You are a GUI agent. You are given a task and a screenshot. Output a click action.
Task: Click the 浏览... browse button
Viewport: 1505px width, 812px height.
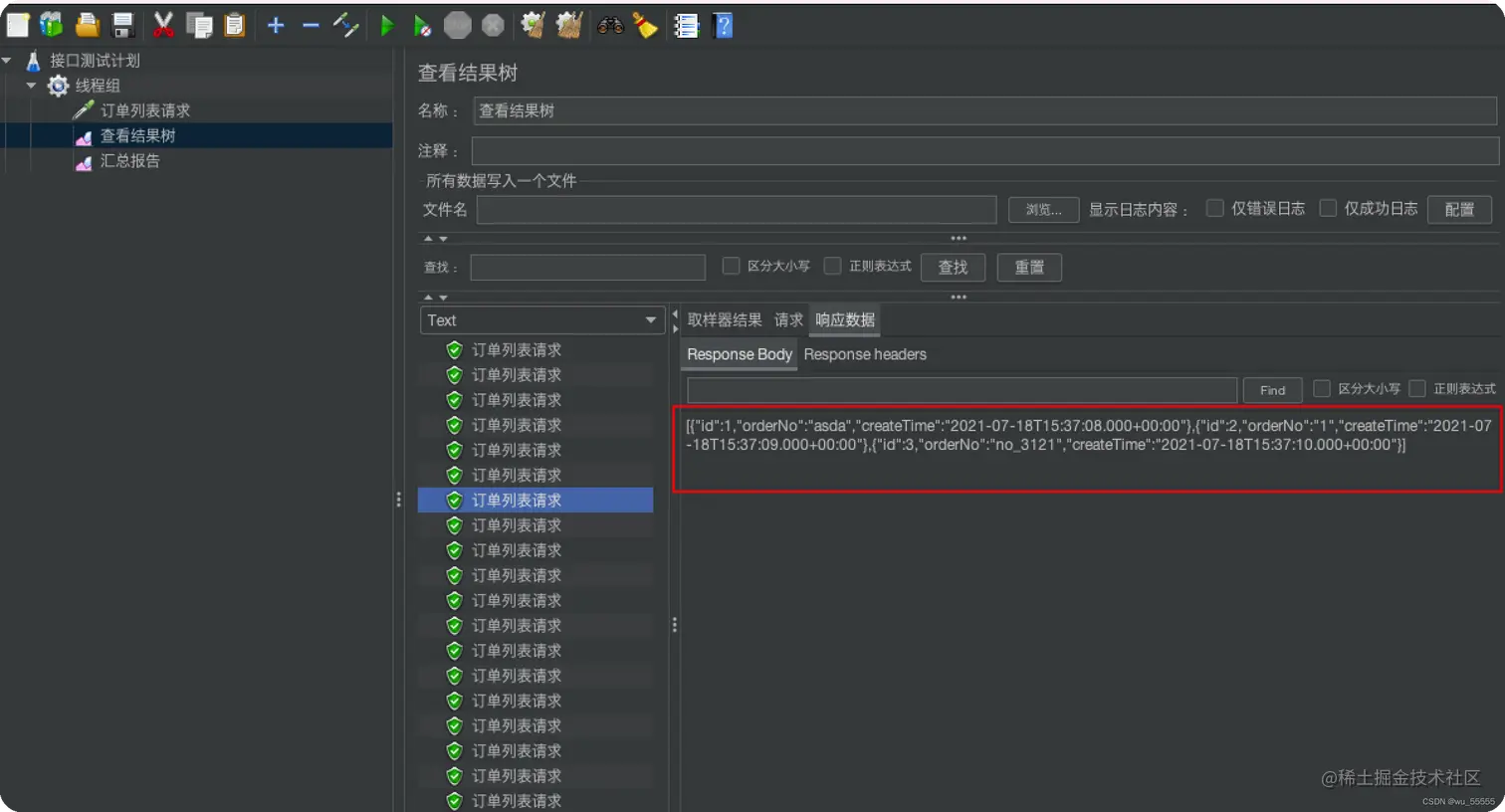click(1044, 209)
